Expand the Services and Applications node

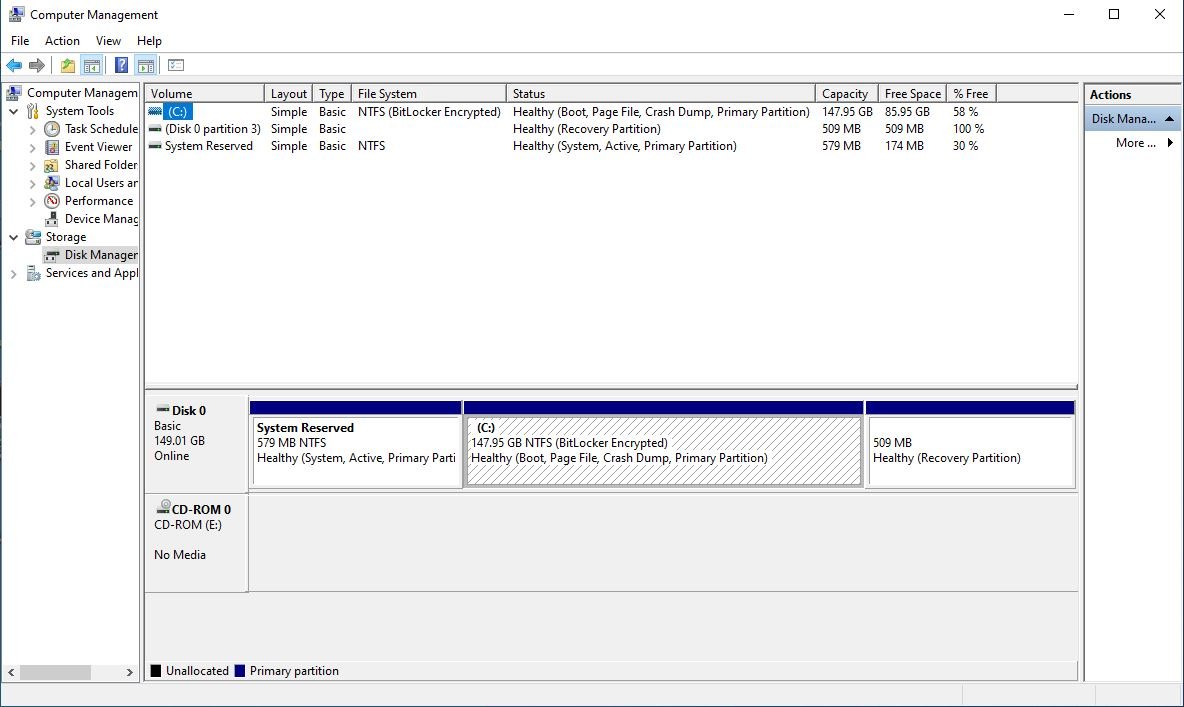[x=14, y=274]
